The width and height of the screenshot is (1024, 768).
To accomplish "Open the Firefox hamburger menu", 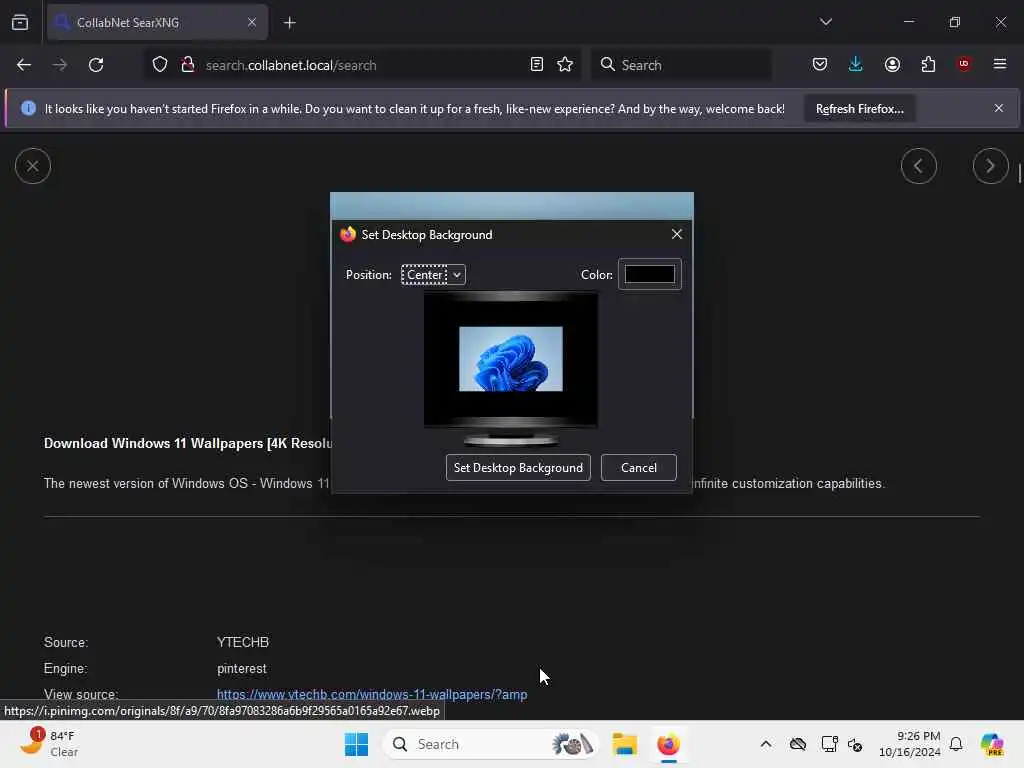I will [x=1000, y=64].
